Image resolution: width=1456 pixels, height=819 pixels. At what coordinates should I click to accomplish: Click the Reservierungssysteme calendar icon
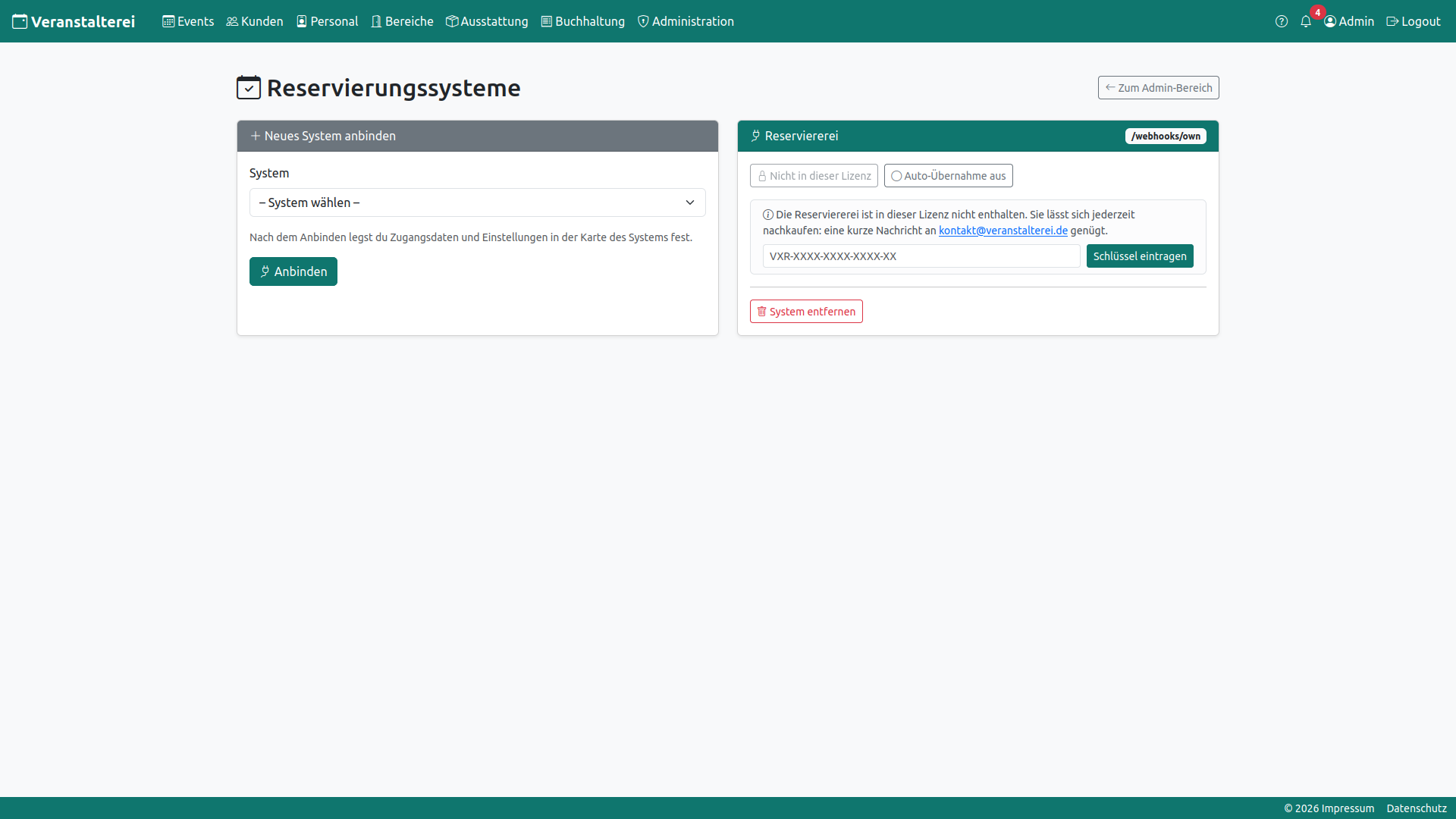[x=249, y=88]
